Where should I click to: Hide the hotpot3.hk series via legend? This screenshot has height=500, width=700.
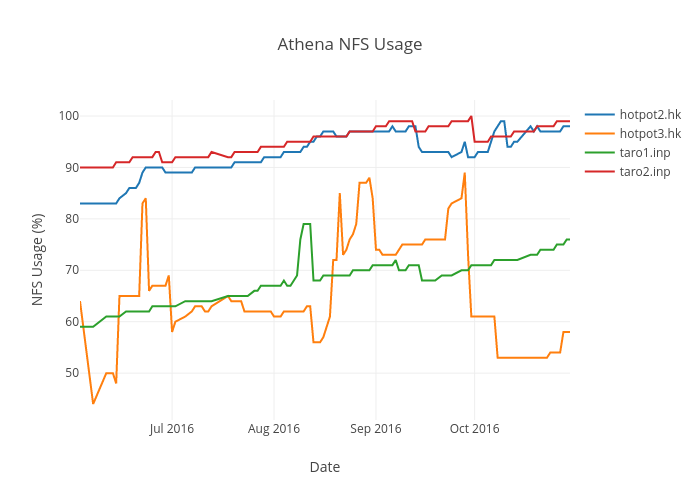[650, 134]
